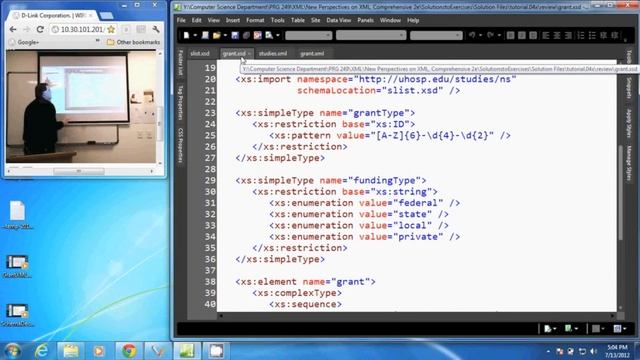Screen dimensions: 640x360
Task: Open Internet Explorer from the taskbar
Action: click(41, 351)
